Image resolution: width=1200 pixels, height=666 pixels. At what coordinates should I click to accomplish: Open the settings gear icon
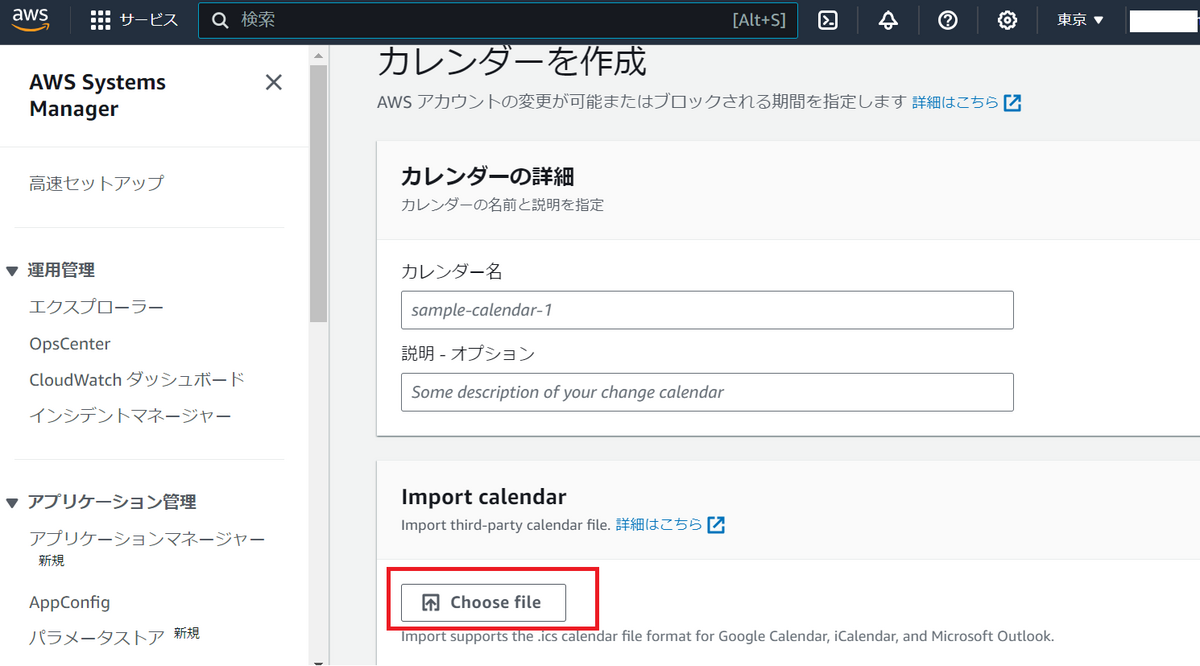[x=1008, y=20]
